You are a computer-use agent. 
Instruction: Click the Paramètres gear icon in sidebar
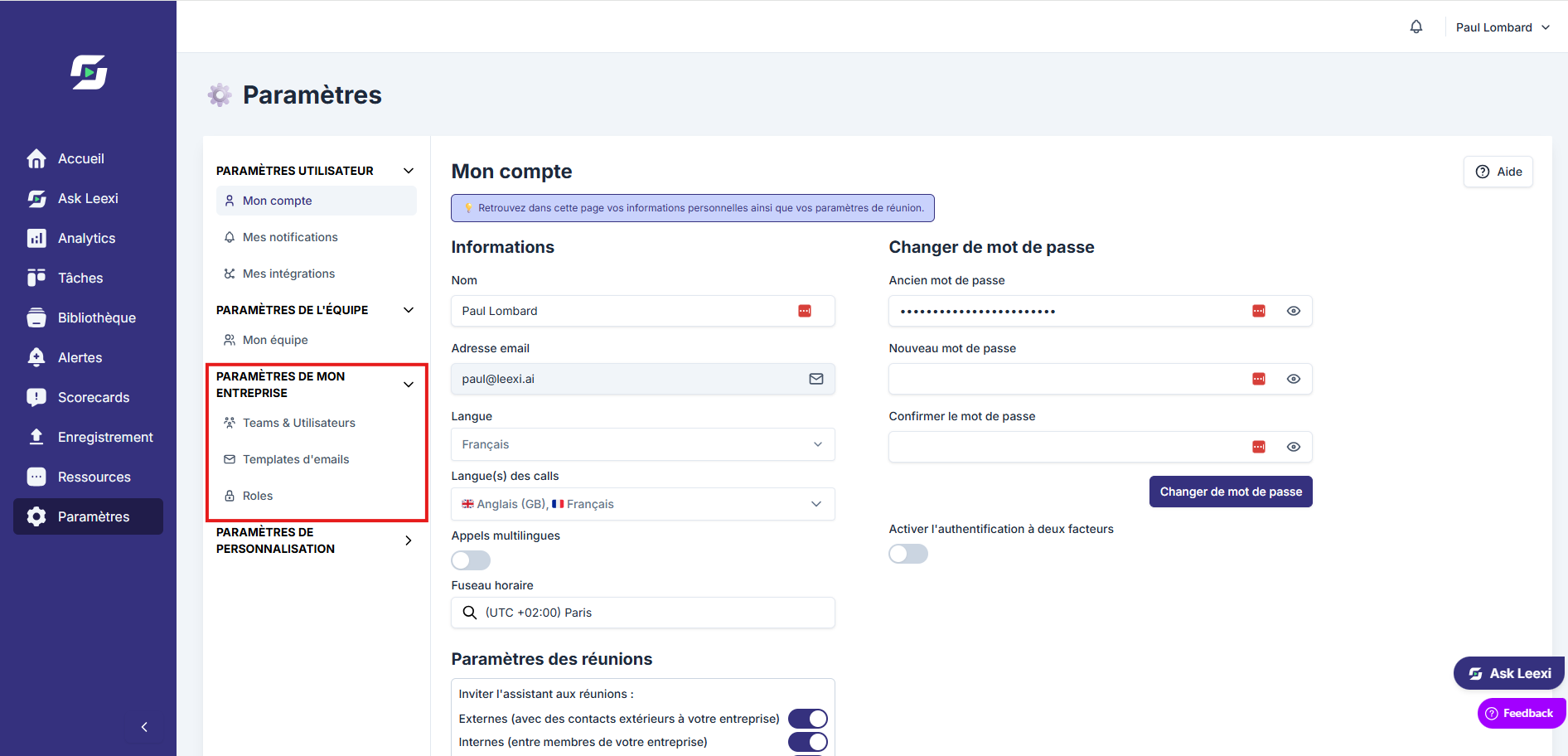click(x=36, y=516)
